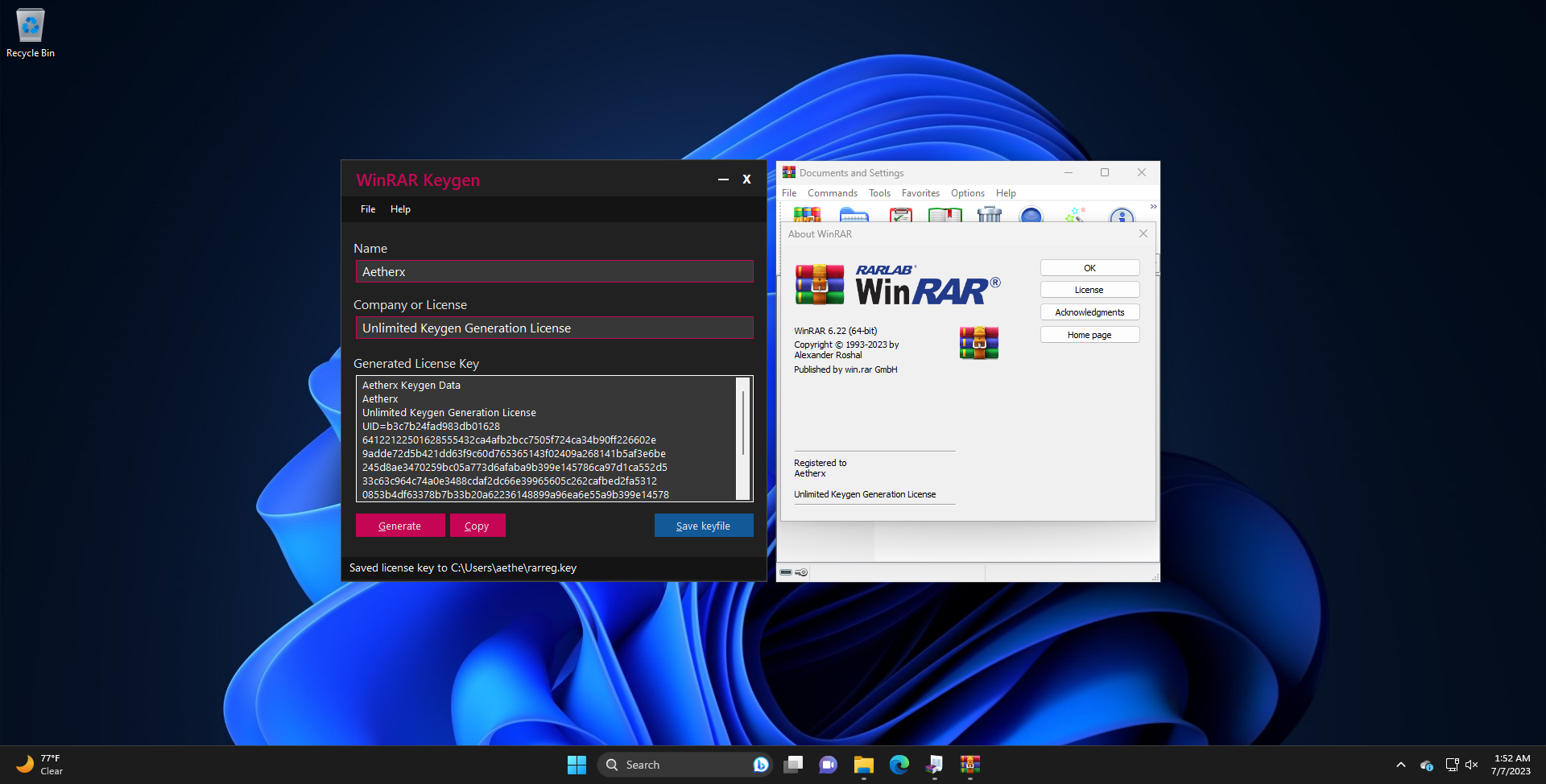Open File Explorer from the taskbar
The height and width of the screenshot is (784, 1546).
(863, 765)
